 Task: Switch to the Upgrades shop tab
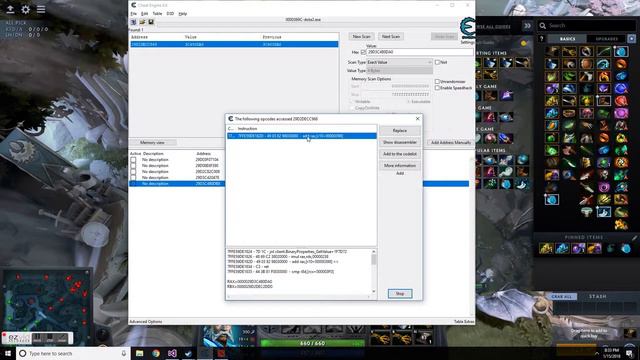pos(607,39)
